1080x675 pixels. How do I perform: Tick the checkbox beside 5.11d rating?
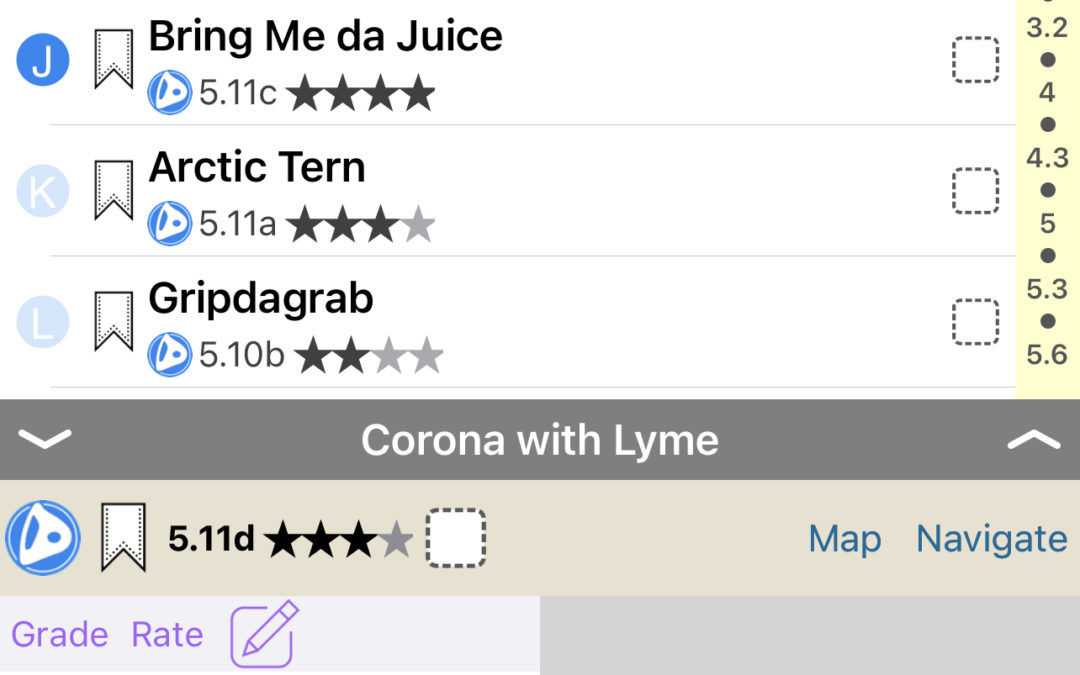tap(456, 538)
